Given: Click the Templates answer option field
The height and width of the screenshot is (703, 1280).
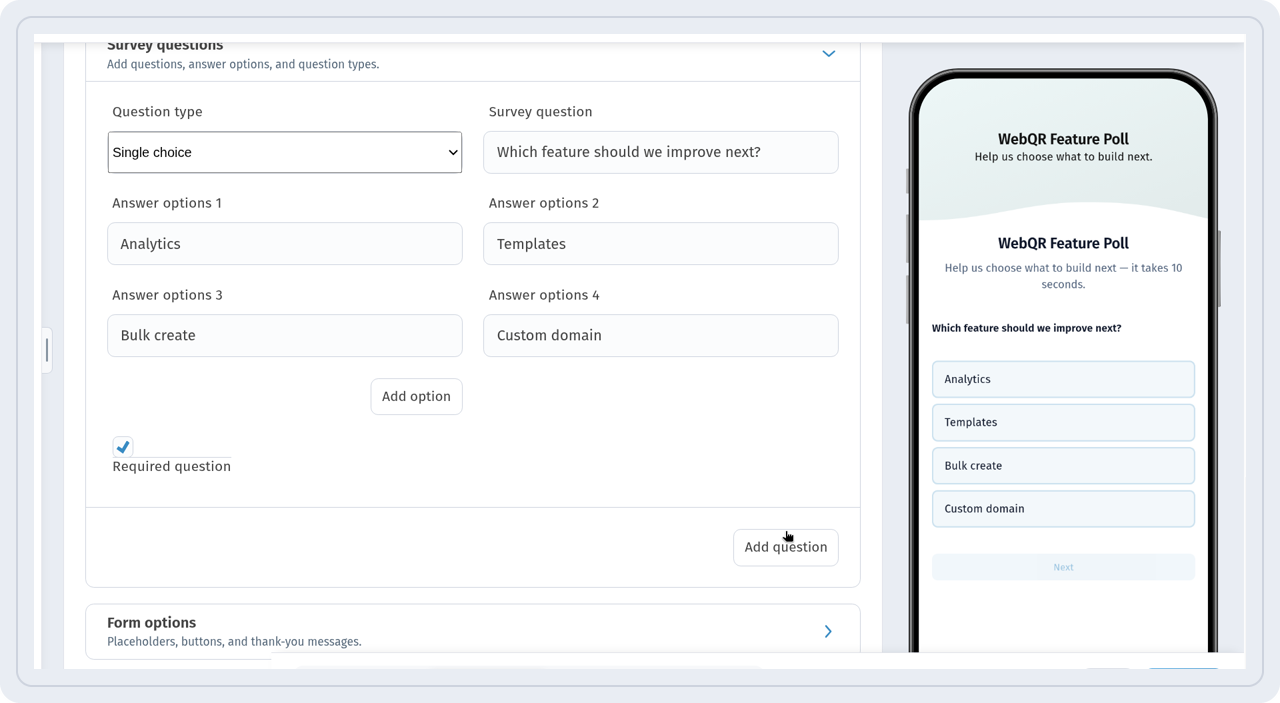Looking at the screenshot, I should click(661, 244).
